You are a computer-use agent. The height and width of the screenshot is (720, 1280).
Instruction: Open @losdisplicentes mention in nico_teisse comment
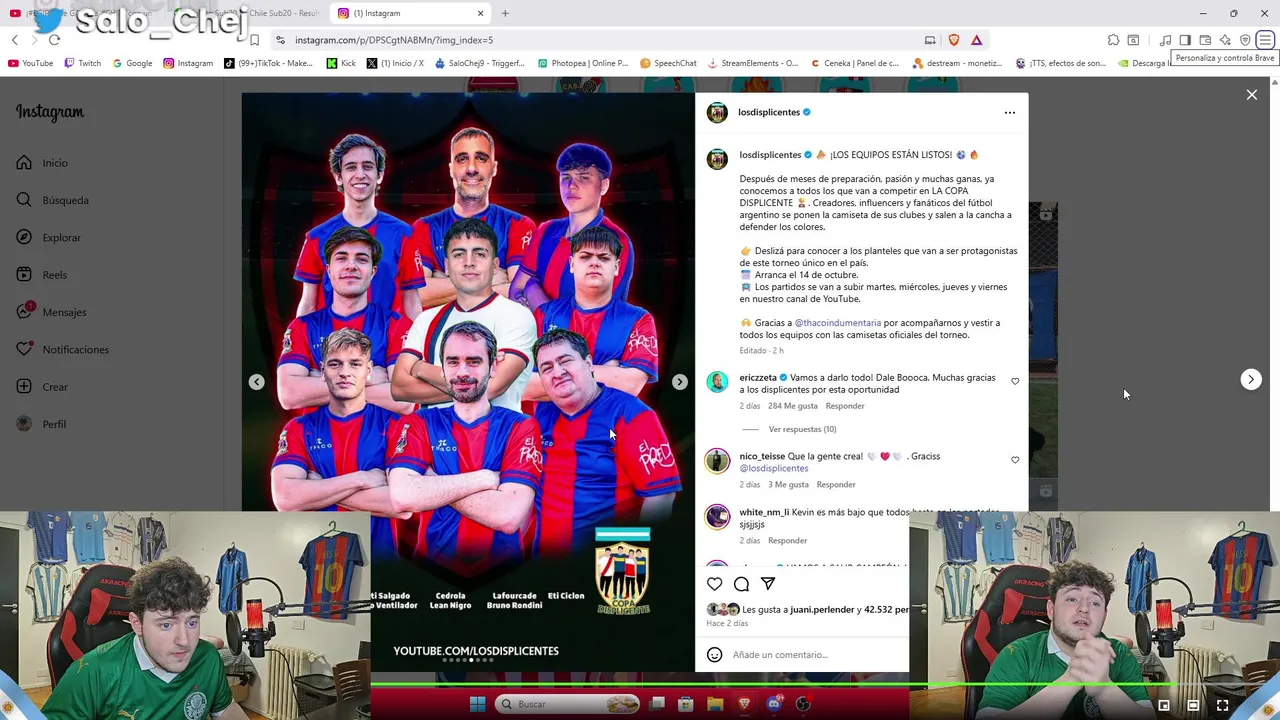[x=774, y=468]
